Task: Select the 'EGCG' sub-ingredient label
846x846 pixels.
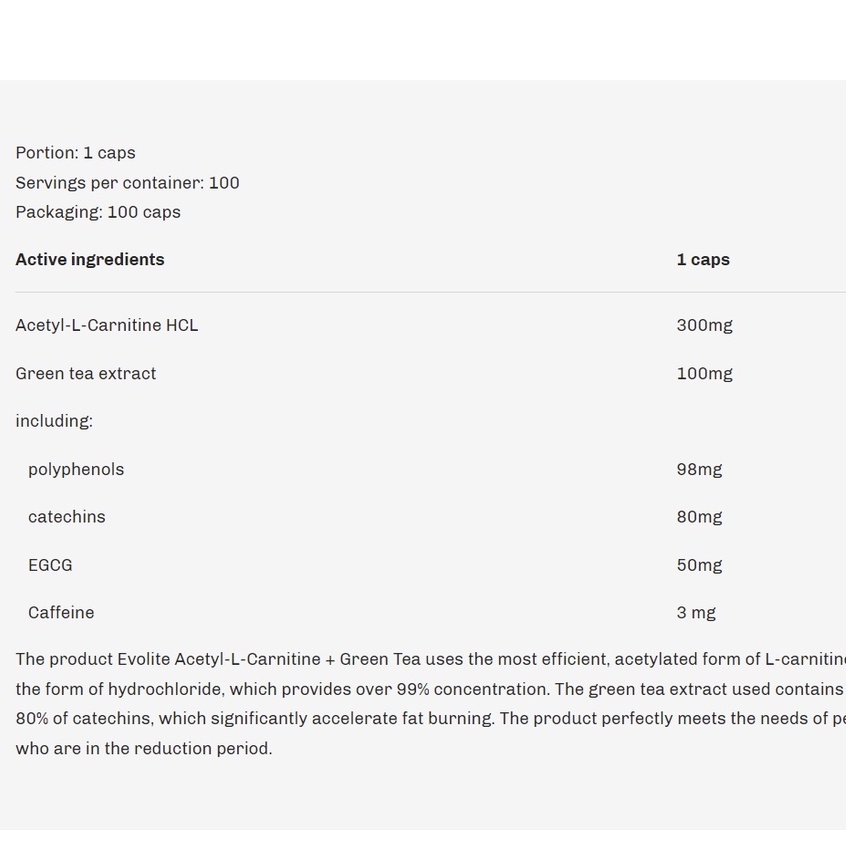Action: [x=50, y=565]
